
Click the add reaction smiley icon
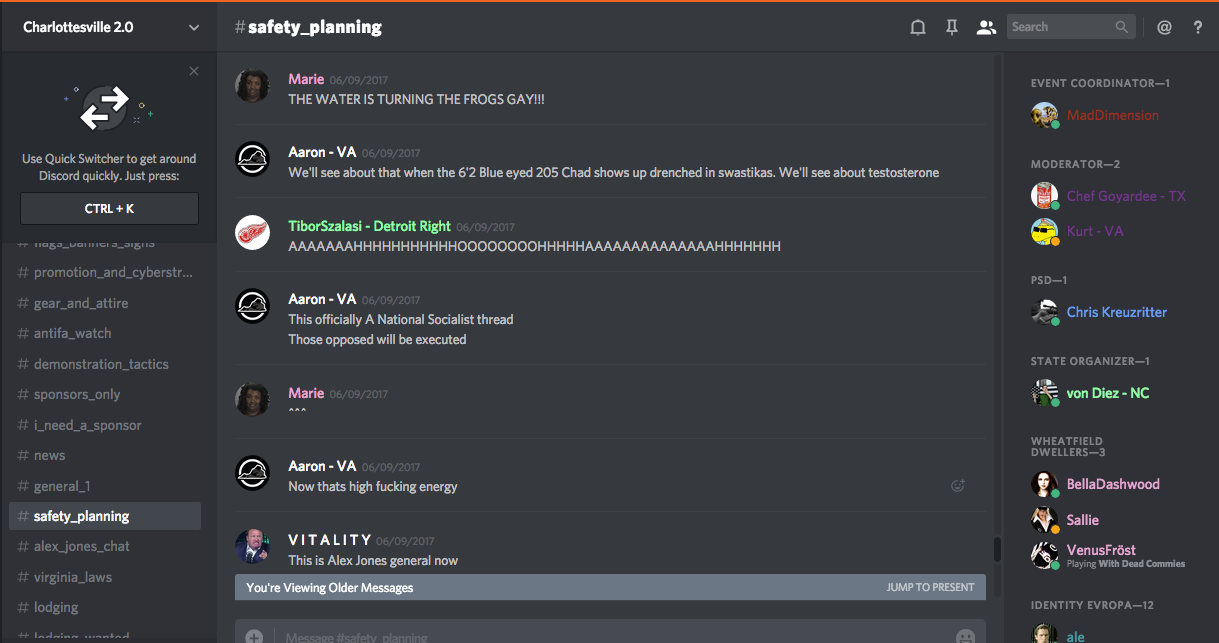pyautogui.click(x=957, y=486)
